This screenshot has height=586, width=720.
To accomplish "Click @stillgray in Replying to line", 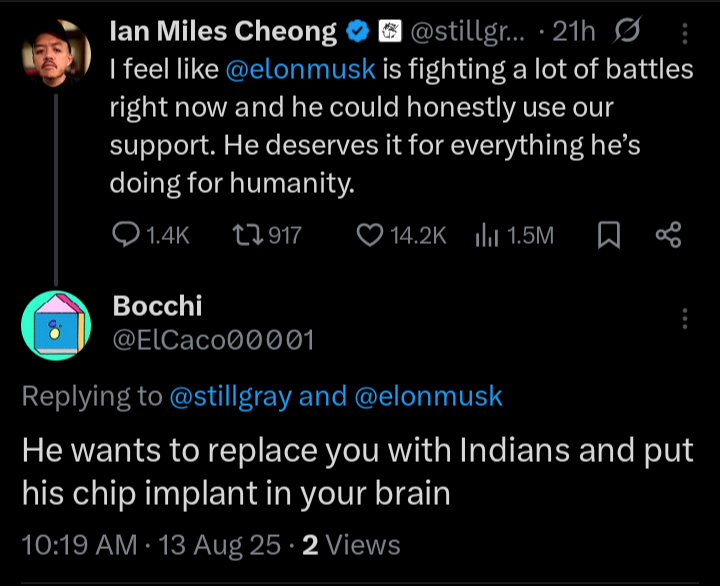I will [231, 396].
